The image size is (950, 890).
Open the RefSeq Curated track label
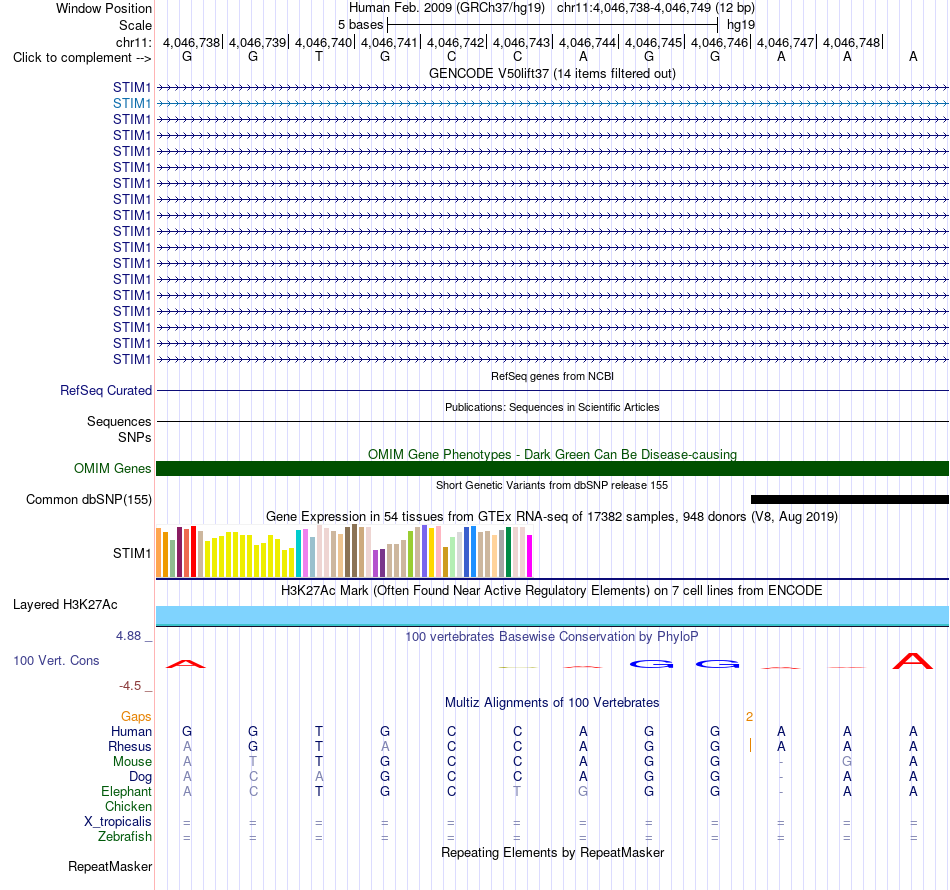[x=106, y=391]
